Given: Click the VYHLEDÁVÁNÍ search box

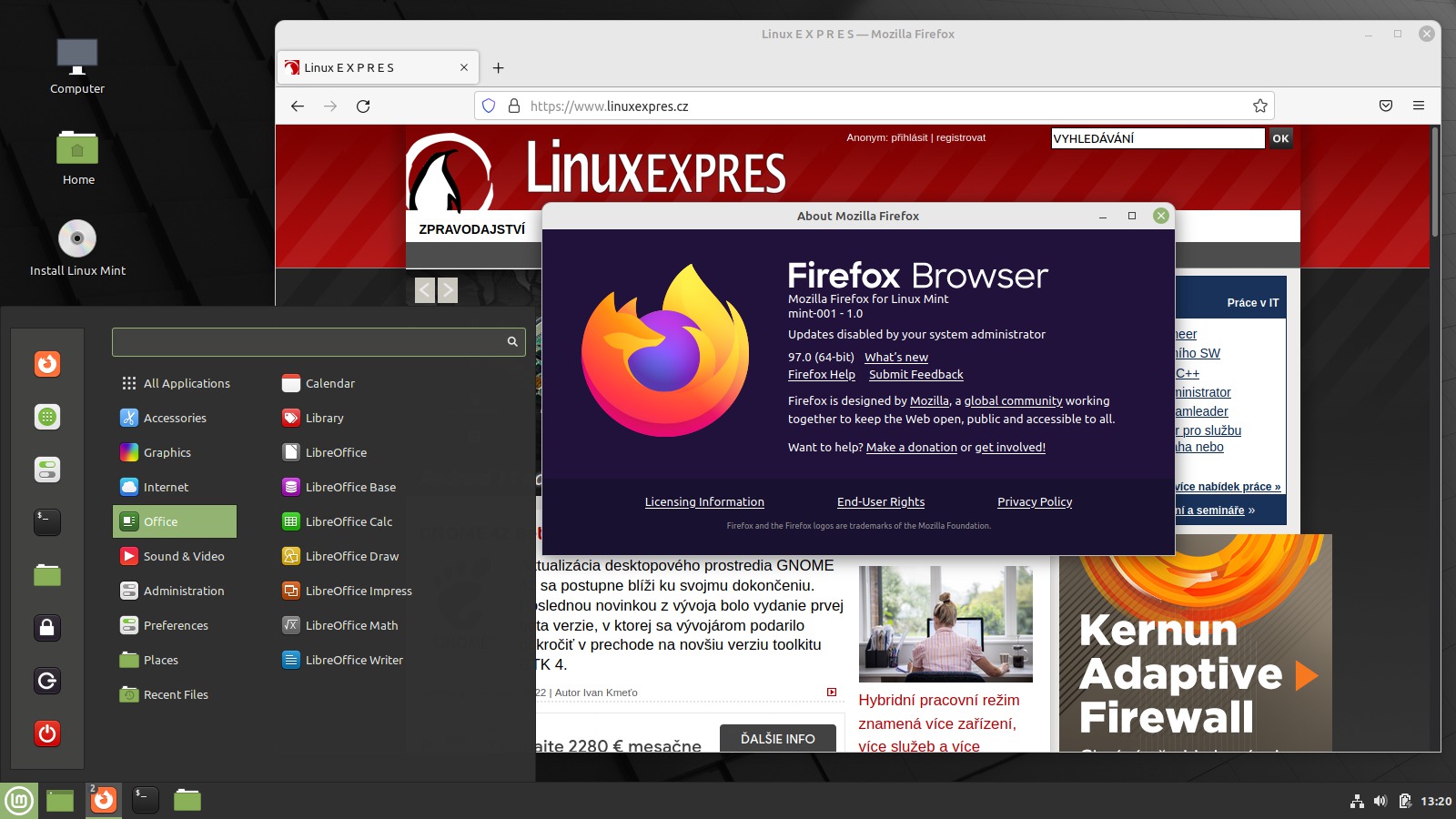Looking at the screenshot, I should click(x=1158, y=138).
